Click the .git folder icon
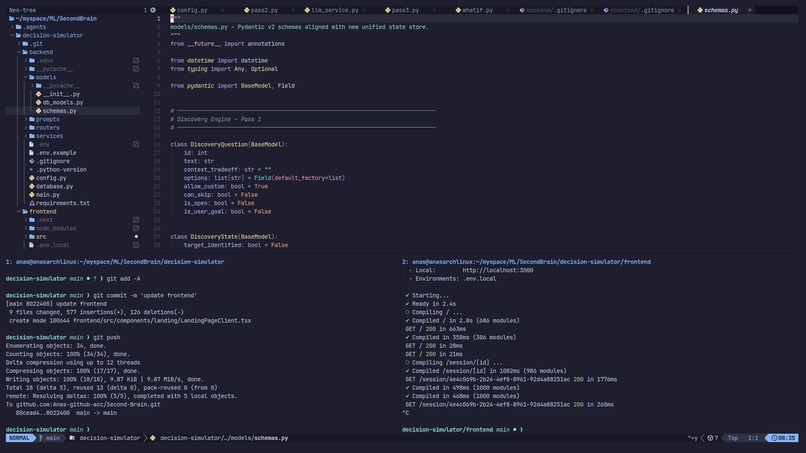The width and height of the screenshot is (806, 453). click(25, 44)
